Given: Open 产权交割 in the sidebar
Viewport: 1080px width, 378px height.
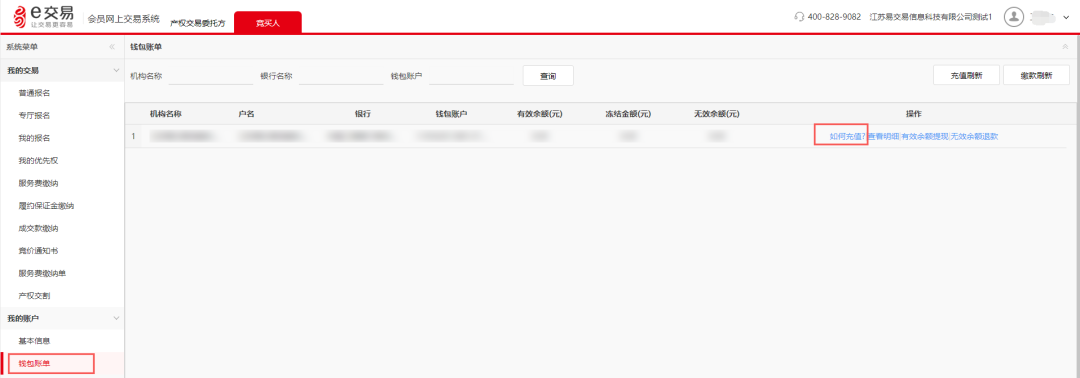Looking at the screenshot, I should click(34, 295).
